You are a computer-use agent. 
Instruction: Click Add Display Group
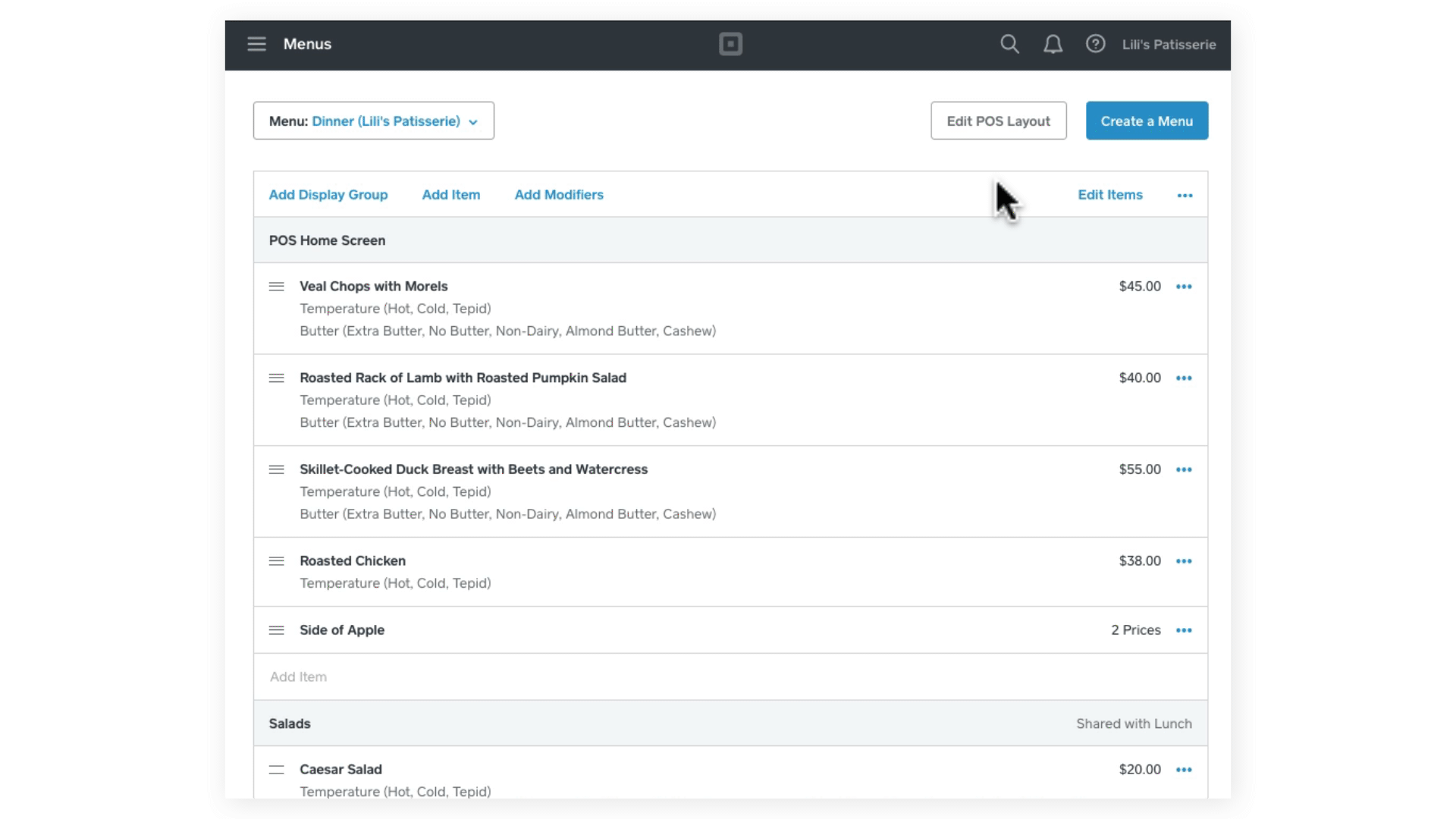point(328,195)
